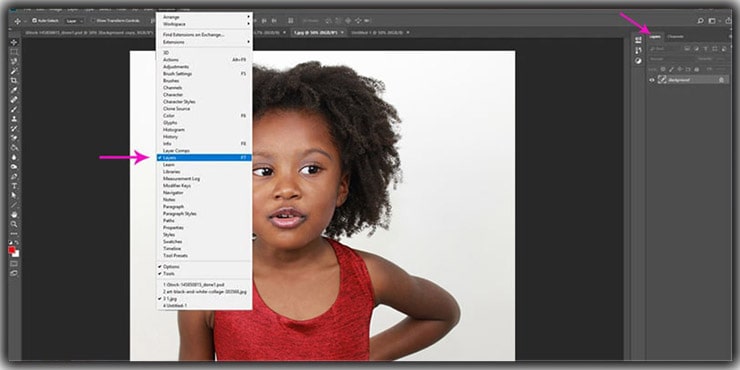Expand the Extensions submenu

204,42
